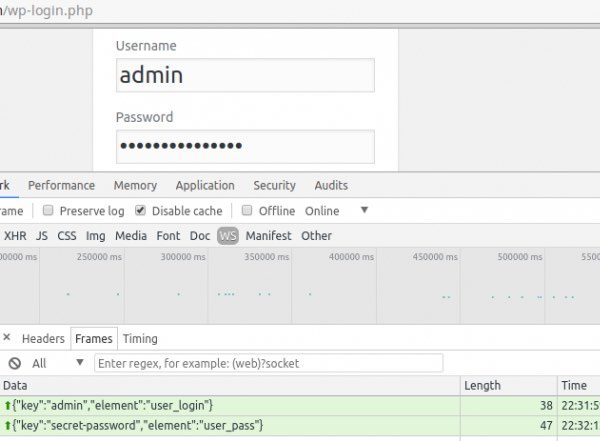The width and height of the screenshot is (600, 441).
Task: Click the Username input field
Action: 245,75
